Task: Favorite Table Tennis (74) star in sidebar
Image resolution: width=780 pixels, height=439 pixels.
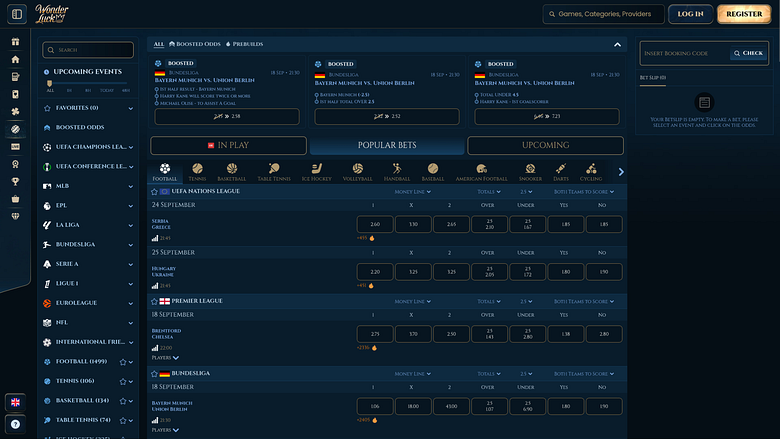Action: [123, 420]
